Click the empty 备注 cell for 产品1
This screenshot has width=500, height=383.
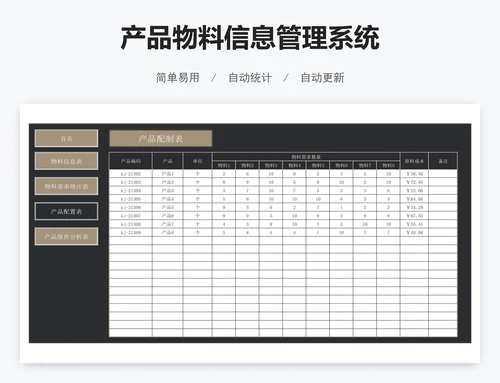pos(443,174)
